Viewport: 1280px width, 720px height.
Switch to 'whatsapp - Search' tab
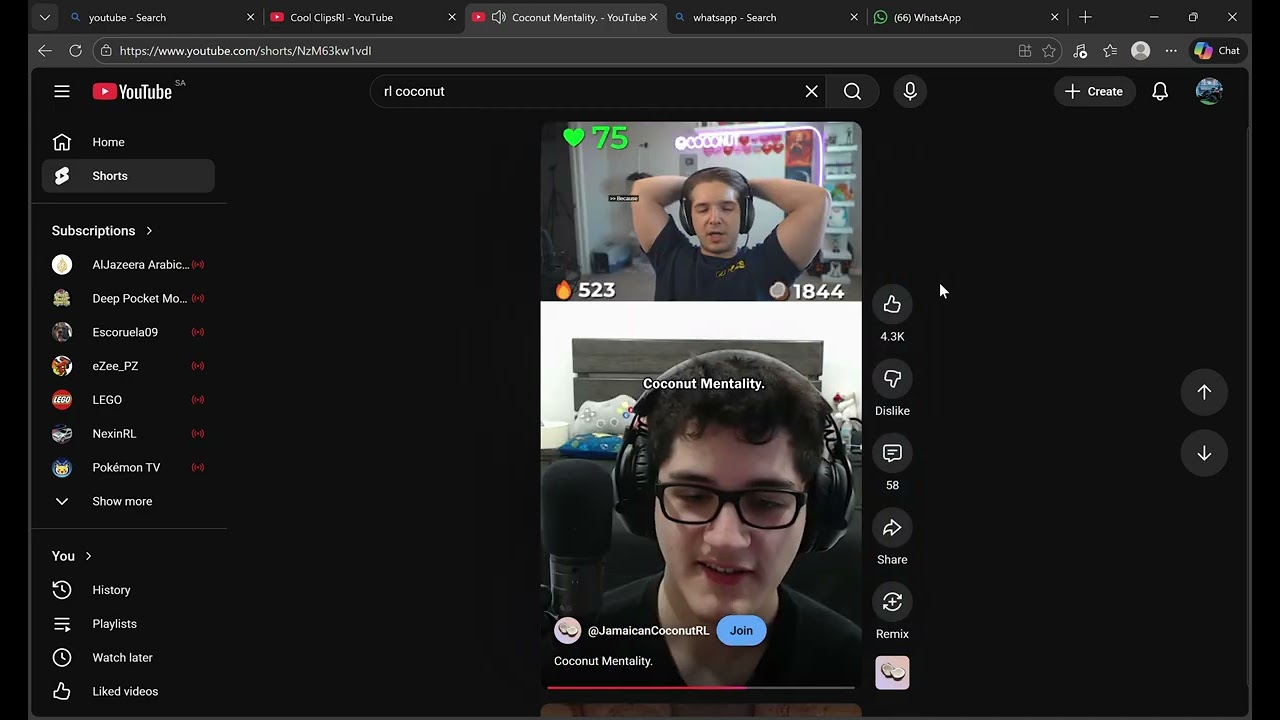(766, 17)
